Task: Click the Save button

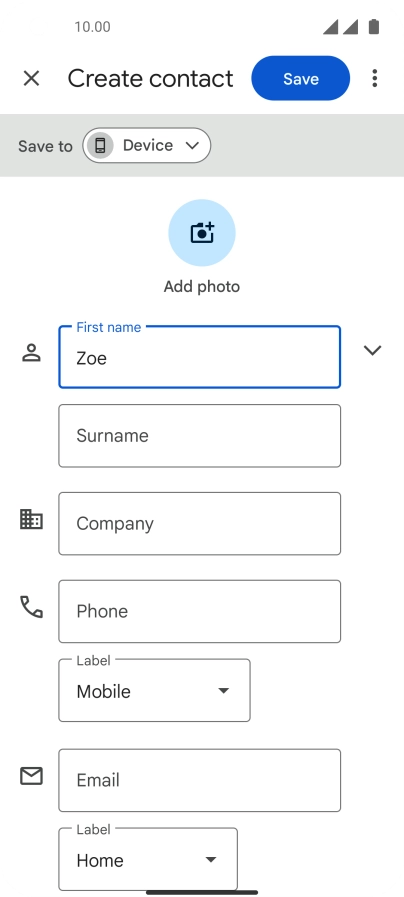Action: tap(300, 78)
